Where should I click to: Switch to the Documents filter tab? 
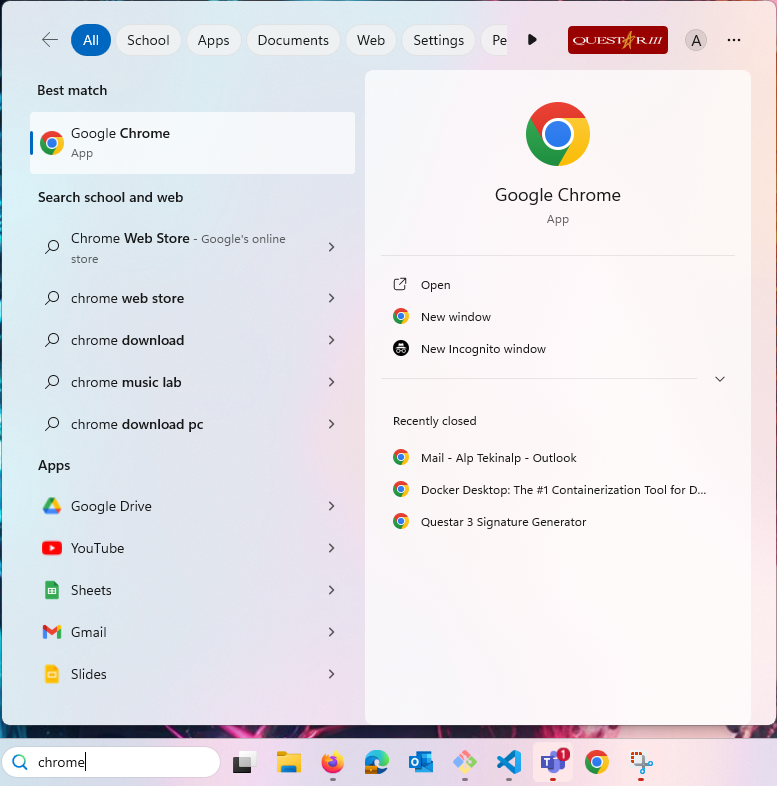coord(293,40)
